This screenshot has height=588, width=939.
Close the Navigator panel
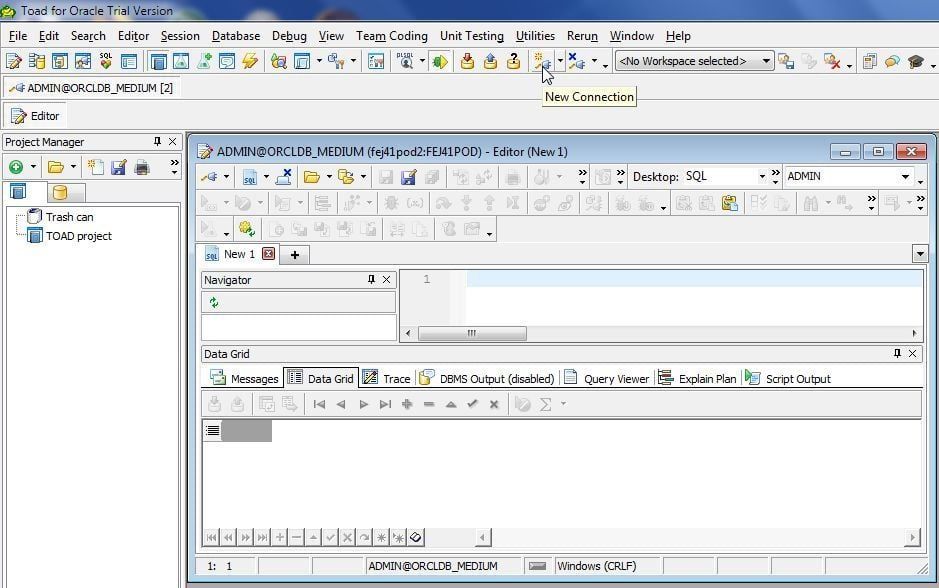click(386, 279)
